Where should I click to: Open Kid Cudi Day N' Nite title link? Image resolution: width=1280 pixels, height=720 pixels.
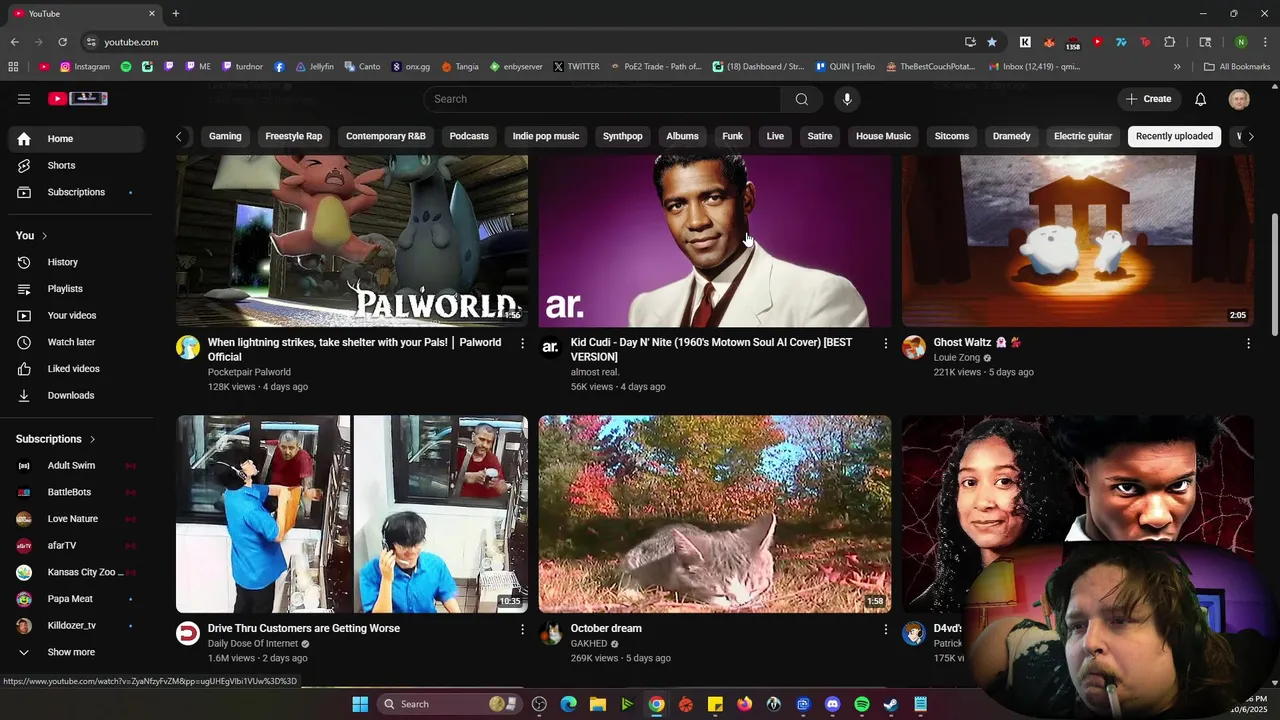point(712,350)
